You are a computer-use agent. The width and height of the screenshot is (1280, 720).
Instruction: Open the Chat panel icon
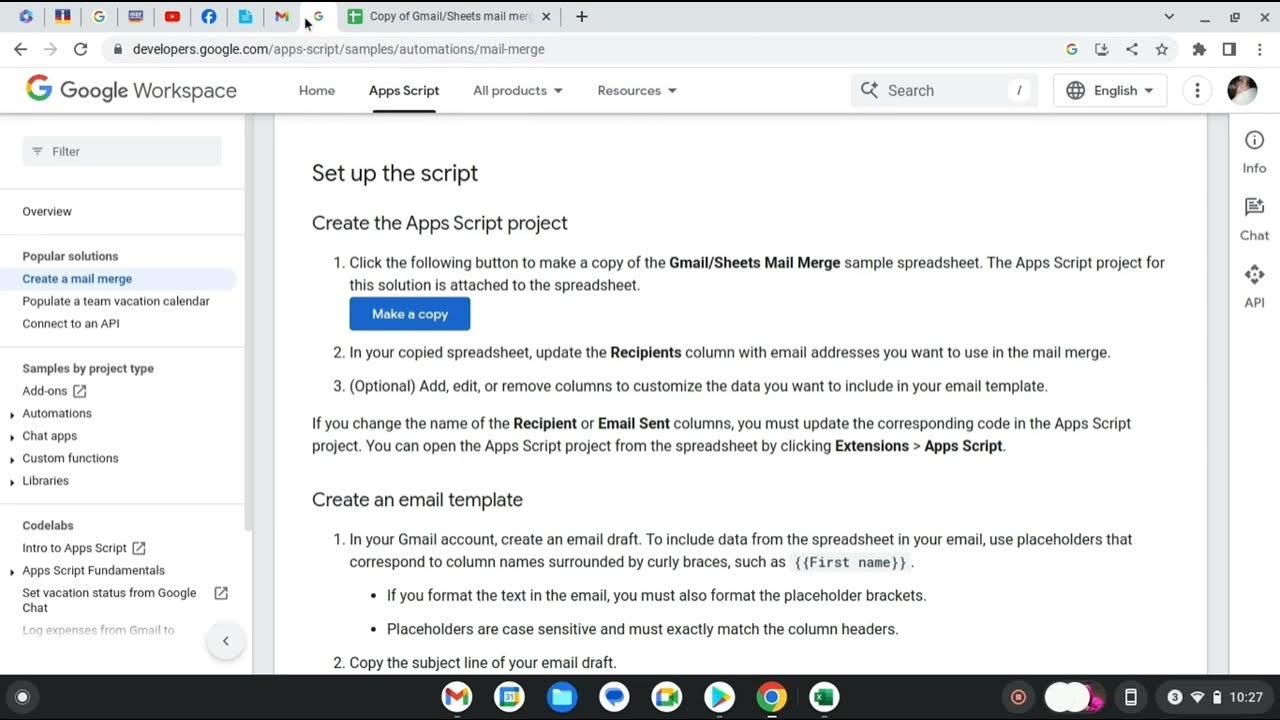coord(1254,219)
